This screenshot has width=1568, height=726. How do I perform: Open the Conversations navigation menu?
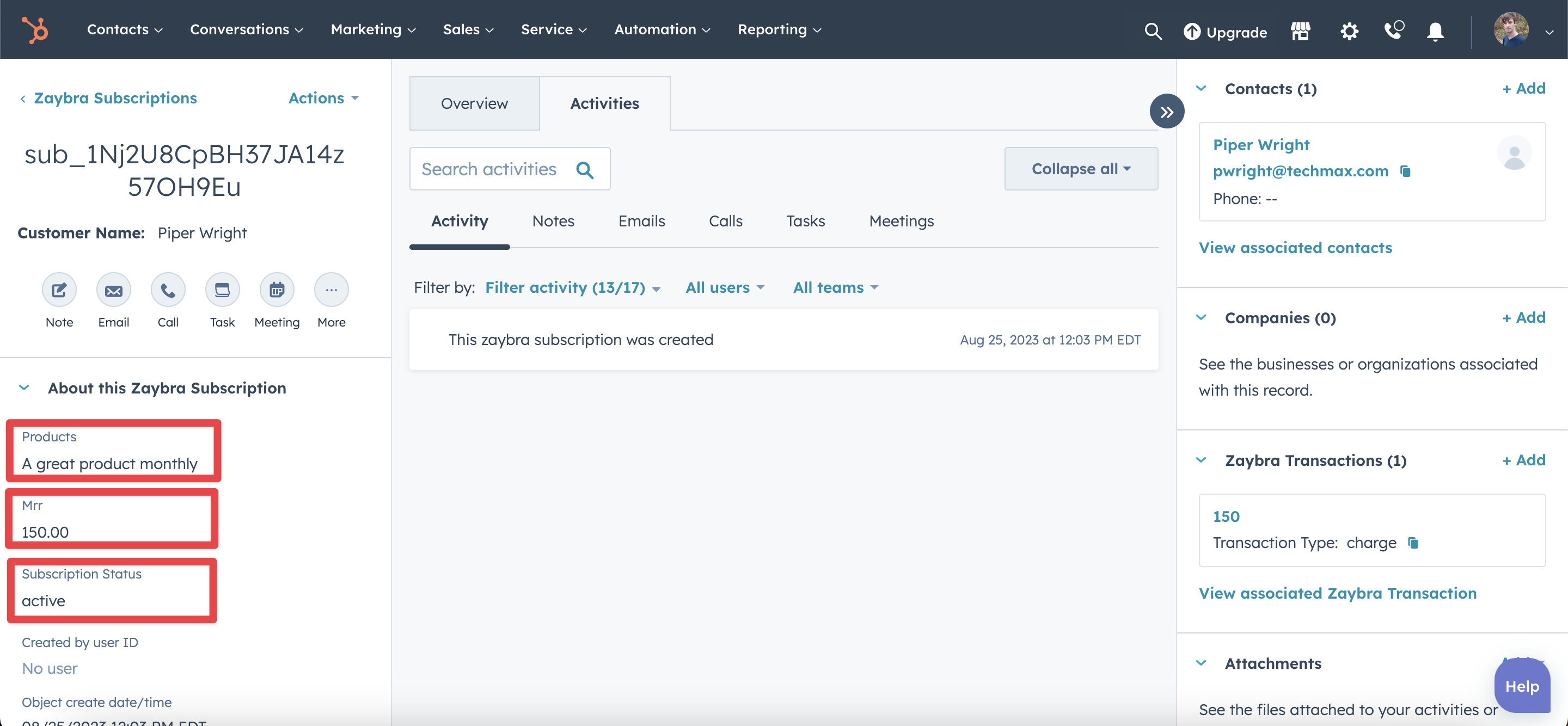pos(246,29)
